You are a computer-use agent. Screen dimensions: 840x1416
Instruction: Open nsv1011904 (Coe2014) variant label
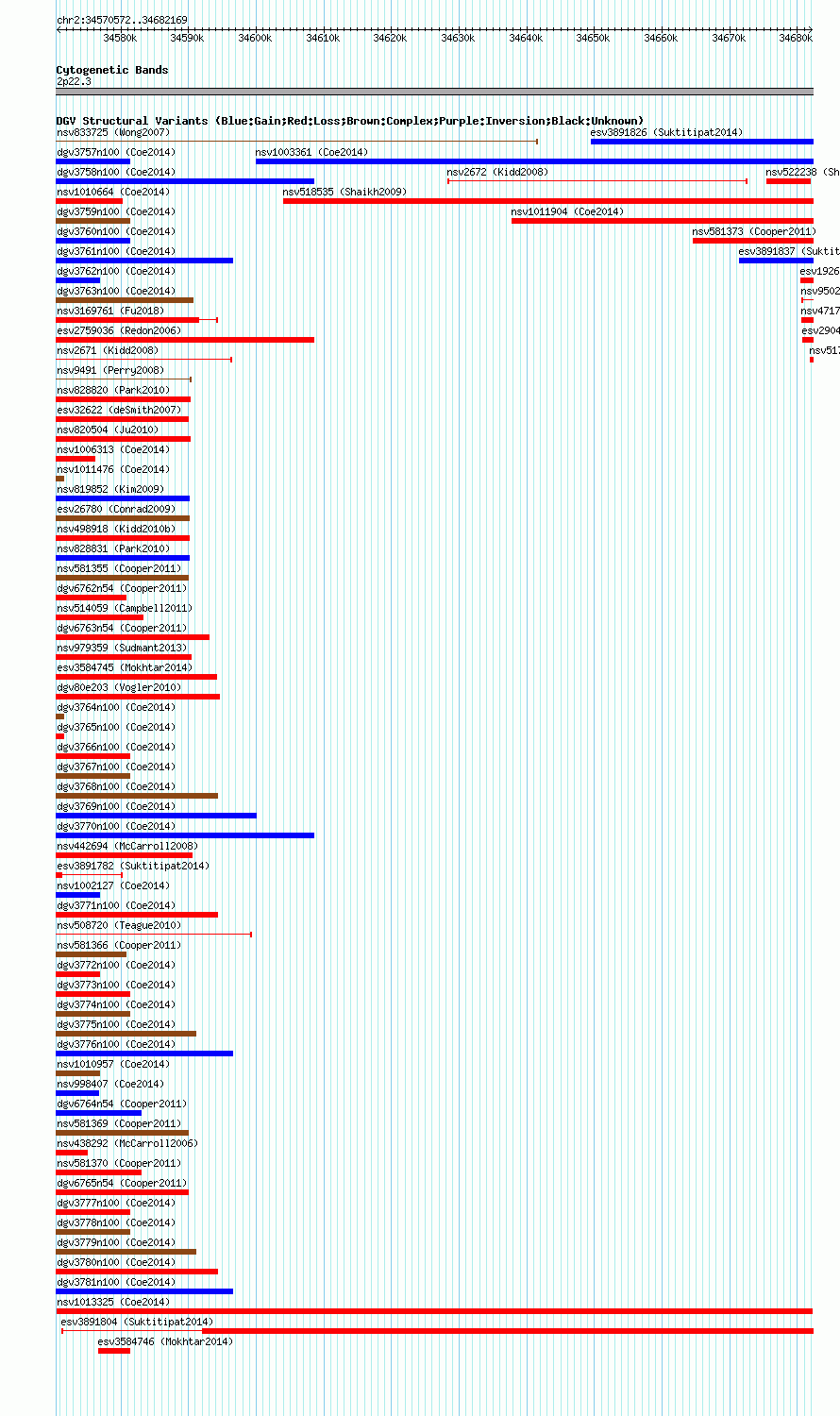[x=568, y=211]
